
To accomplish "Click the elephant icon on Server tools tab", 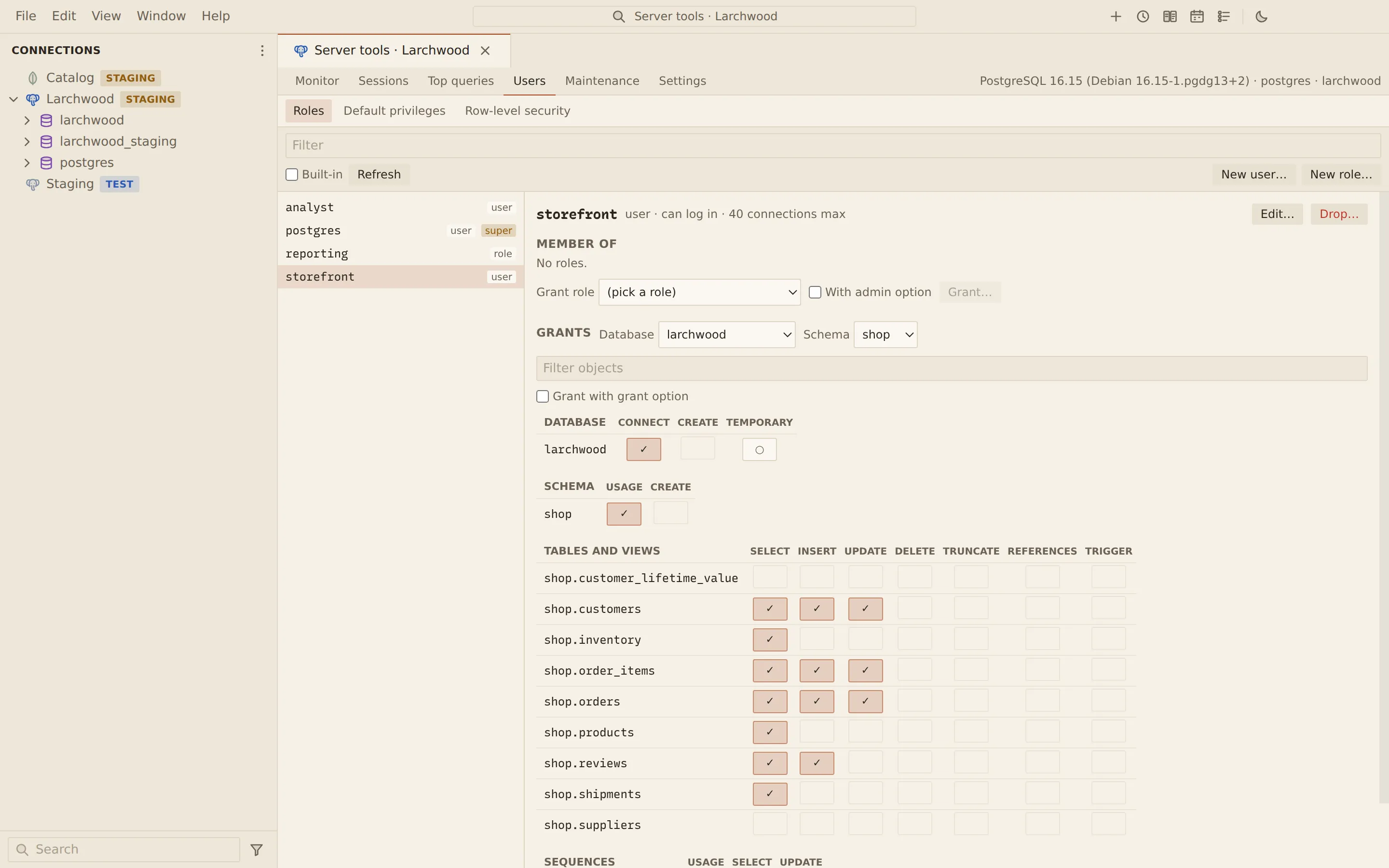I will coord(300,51).
